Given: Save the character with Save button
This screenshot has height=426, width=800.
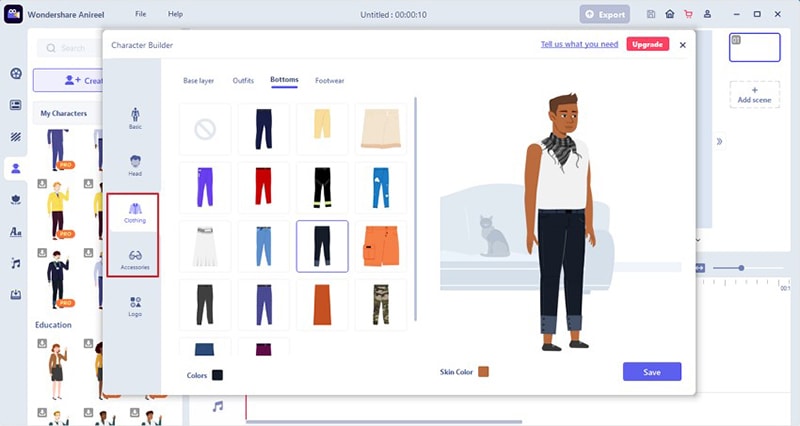Looking at the screenshot, I should [x=652, y=372].
